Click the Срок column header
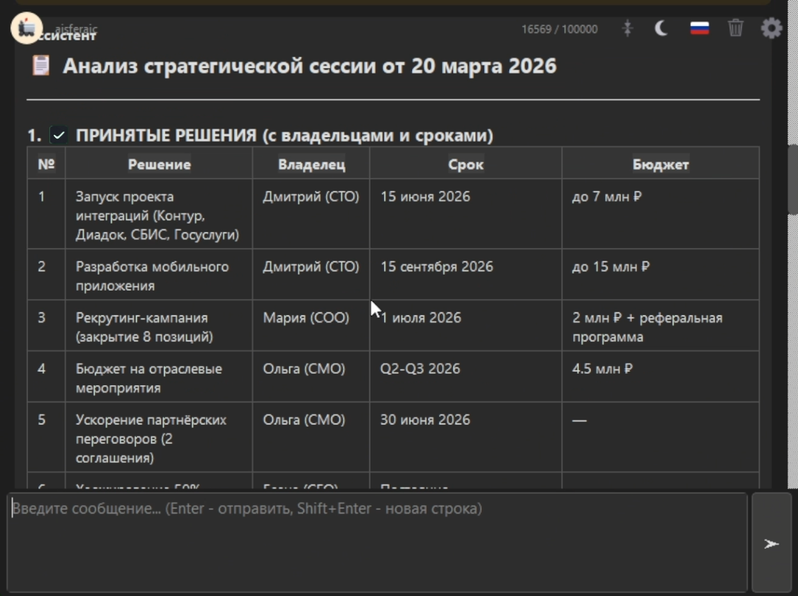Viewport: 798px width, 596px height. pos(465,164)
